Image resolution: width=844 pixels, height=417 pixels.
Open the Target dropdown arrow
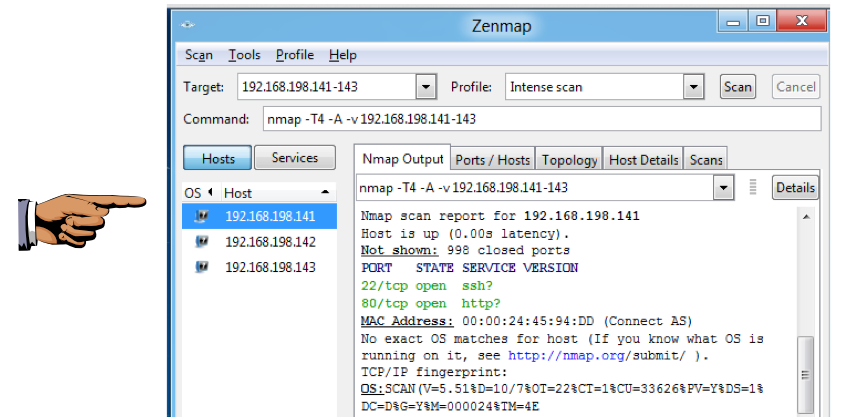tap(426, 87)
